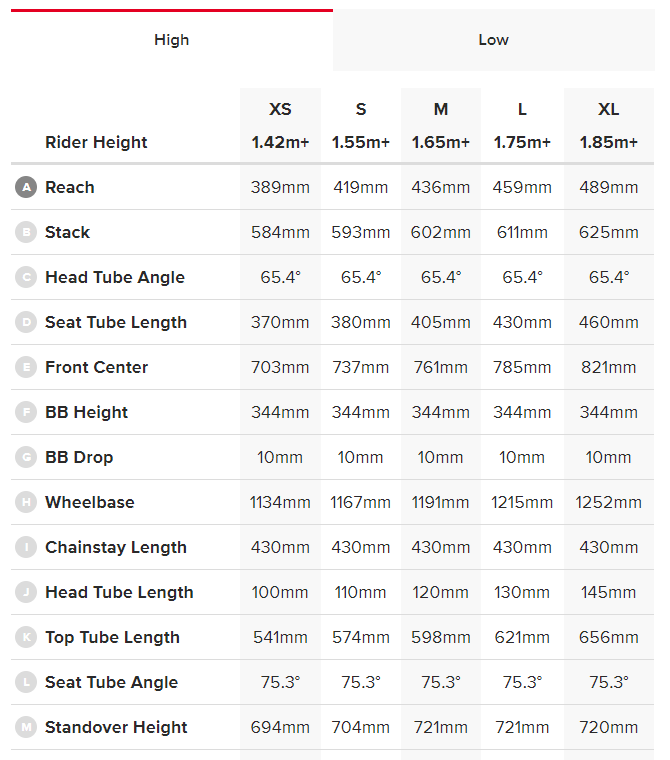
Task: Click the M size 436mm Reach cell
Action: (441, 187)
